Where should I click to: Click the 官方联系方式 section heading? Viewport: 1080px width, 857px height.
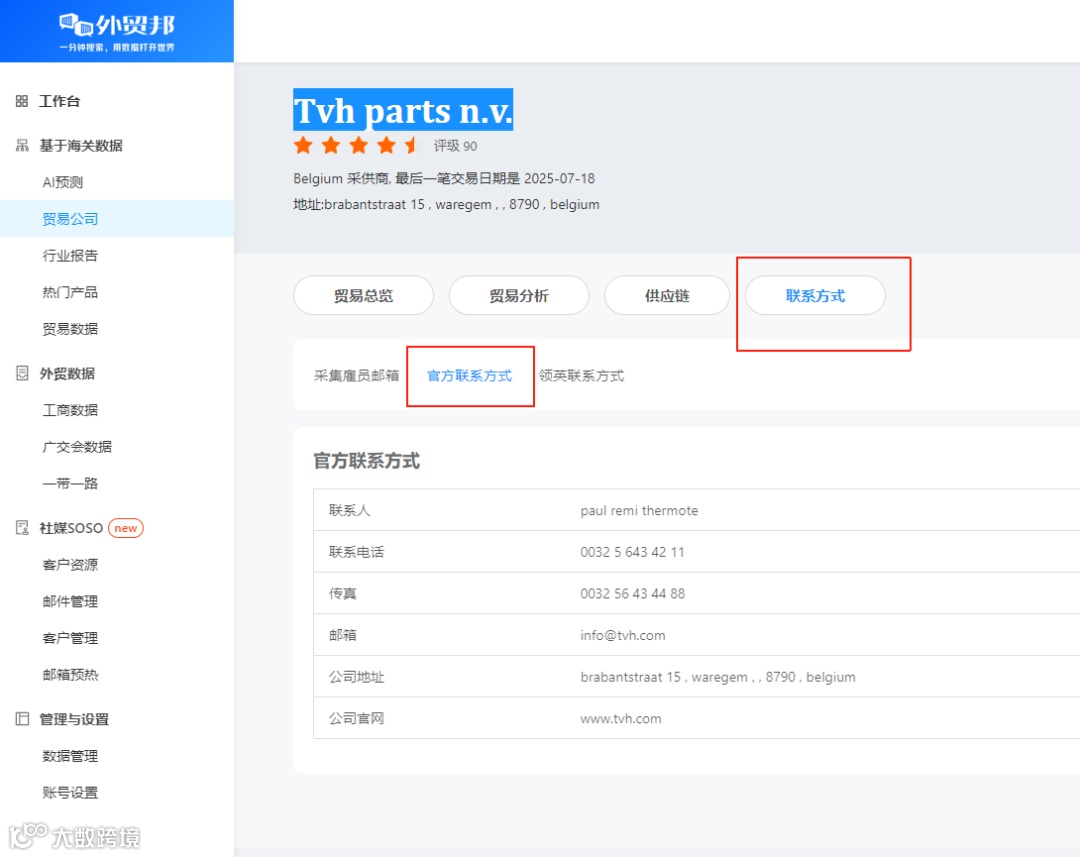[x=366, y=461]
